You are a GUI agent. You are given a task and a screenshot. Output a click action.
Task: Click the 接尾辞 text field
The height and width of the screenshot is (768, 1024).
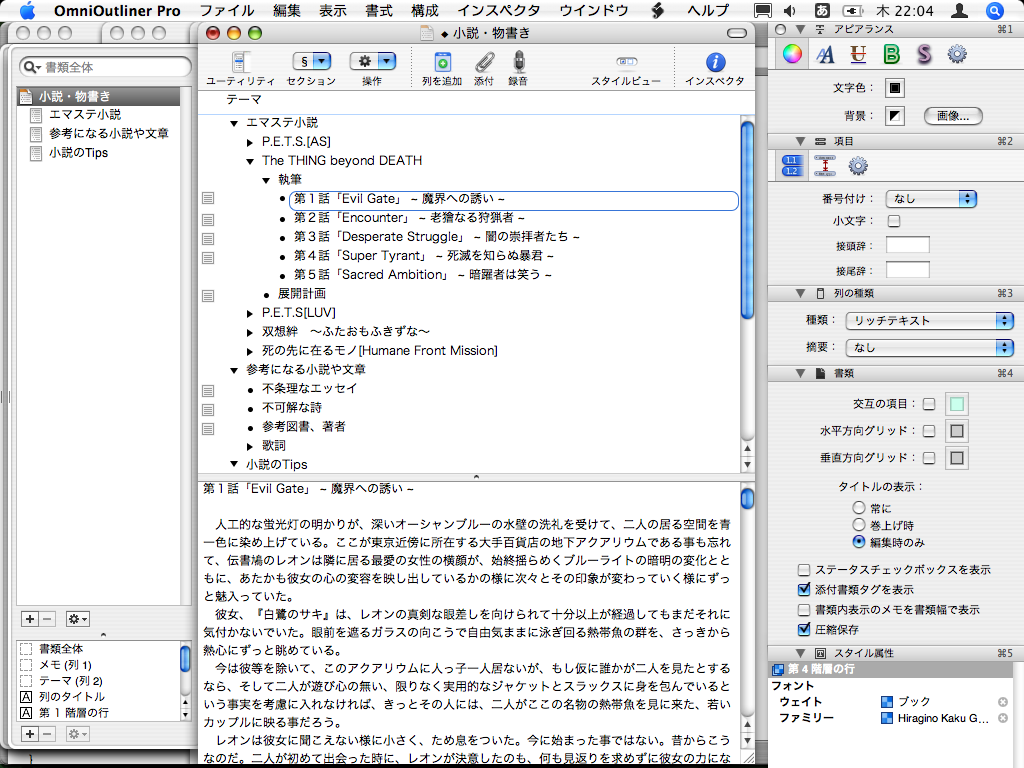click(908, 270)
